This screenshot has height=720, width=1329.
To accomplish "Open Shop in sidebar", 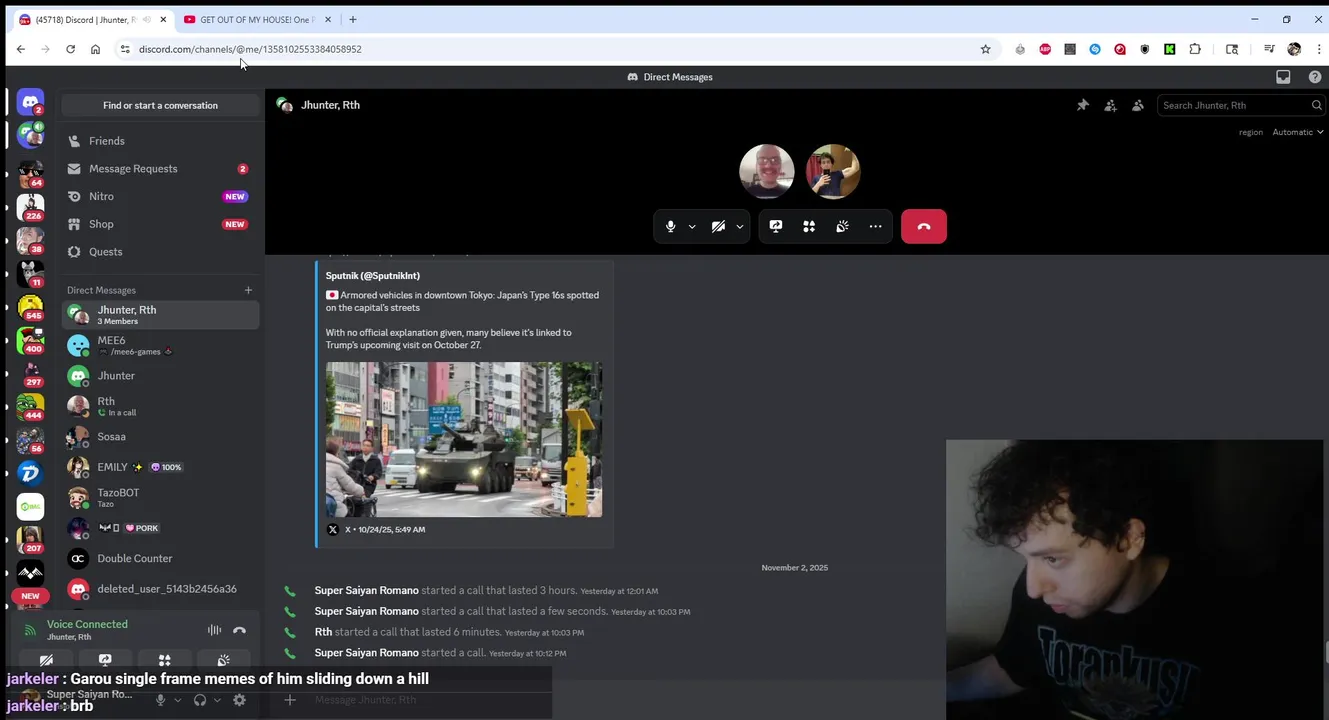I will 160,224.
